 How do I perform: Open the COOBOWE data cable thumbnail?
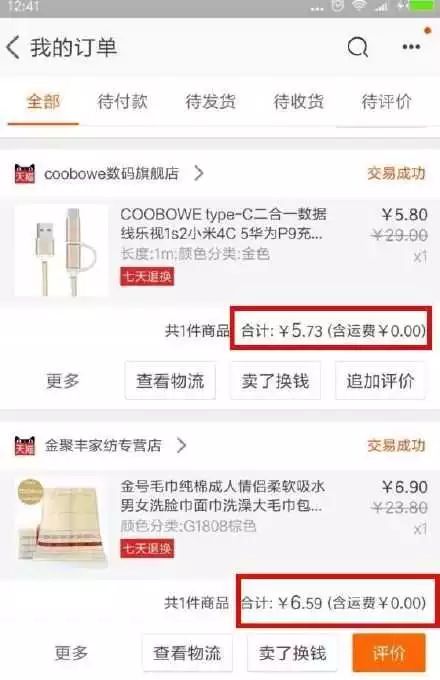coord(61,251)
